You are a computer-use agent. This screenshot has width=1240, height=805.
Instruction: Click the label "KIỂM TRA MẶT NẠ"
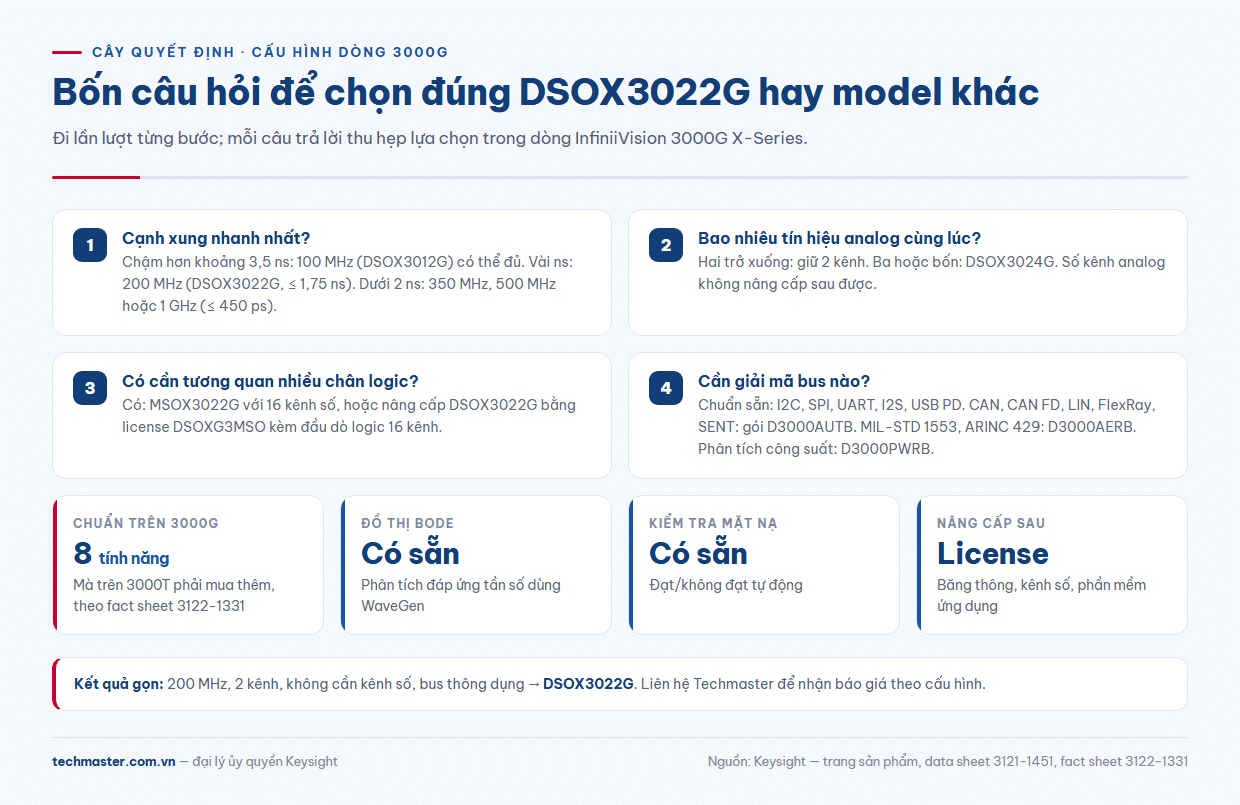tap(713, 523)
